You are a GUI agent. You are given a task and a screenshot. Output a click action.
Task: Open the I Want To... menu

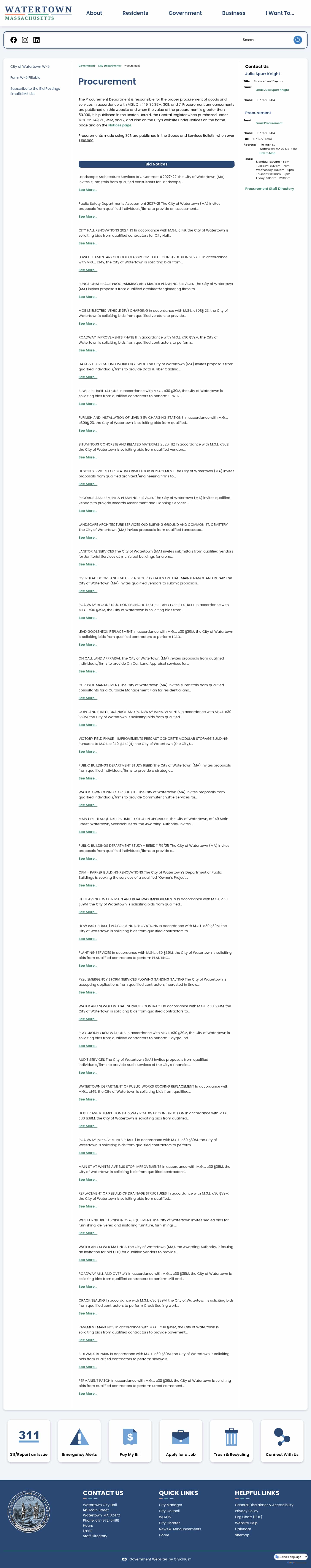(x=280, y=13)
